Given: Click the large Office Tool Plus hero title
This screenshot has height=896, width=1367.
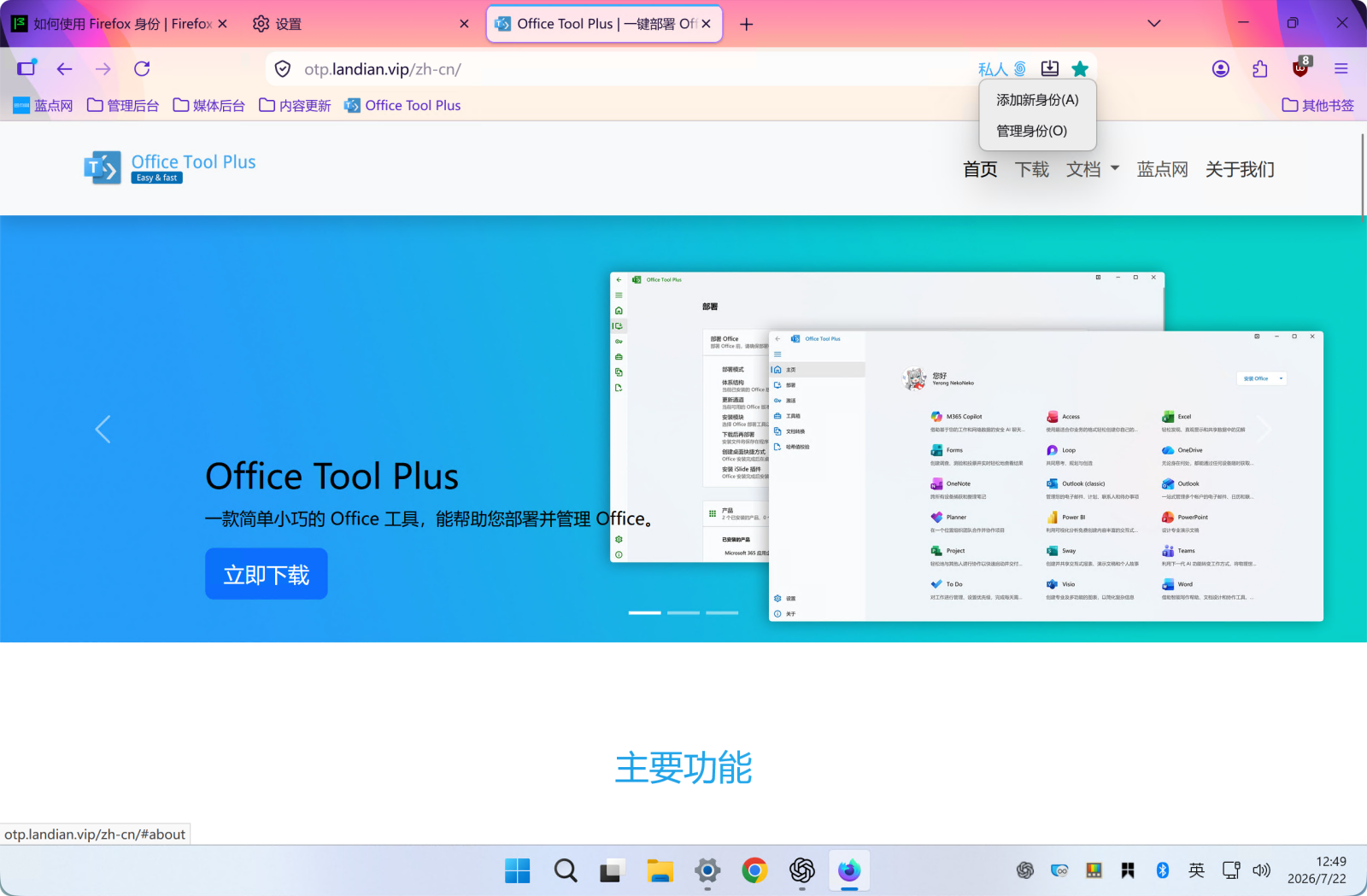Looking at the screenshot, I should tap(332, 476).
